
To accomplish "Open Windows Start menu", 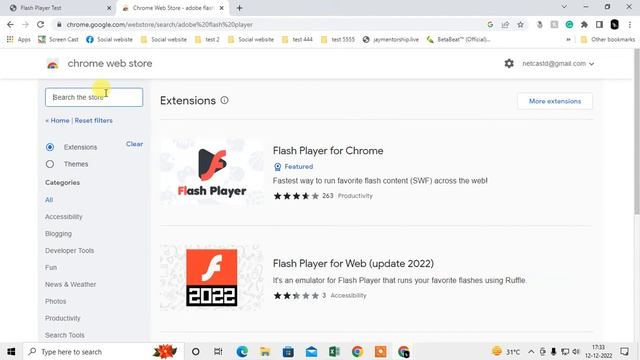I will point(11,351).
